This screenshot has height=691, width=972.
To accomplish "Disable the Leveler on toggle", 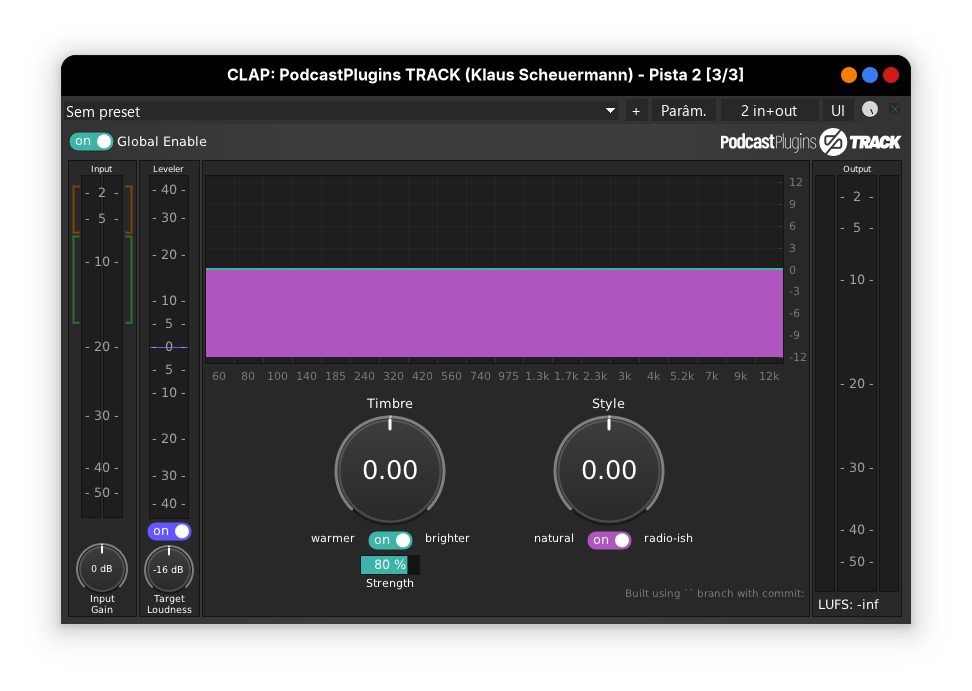I will click(x=169, y=531).
